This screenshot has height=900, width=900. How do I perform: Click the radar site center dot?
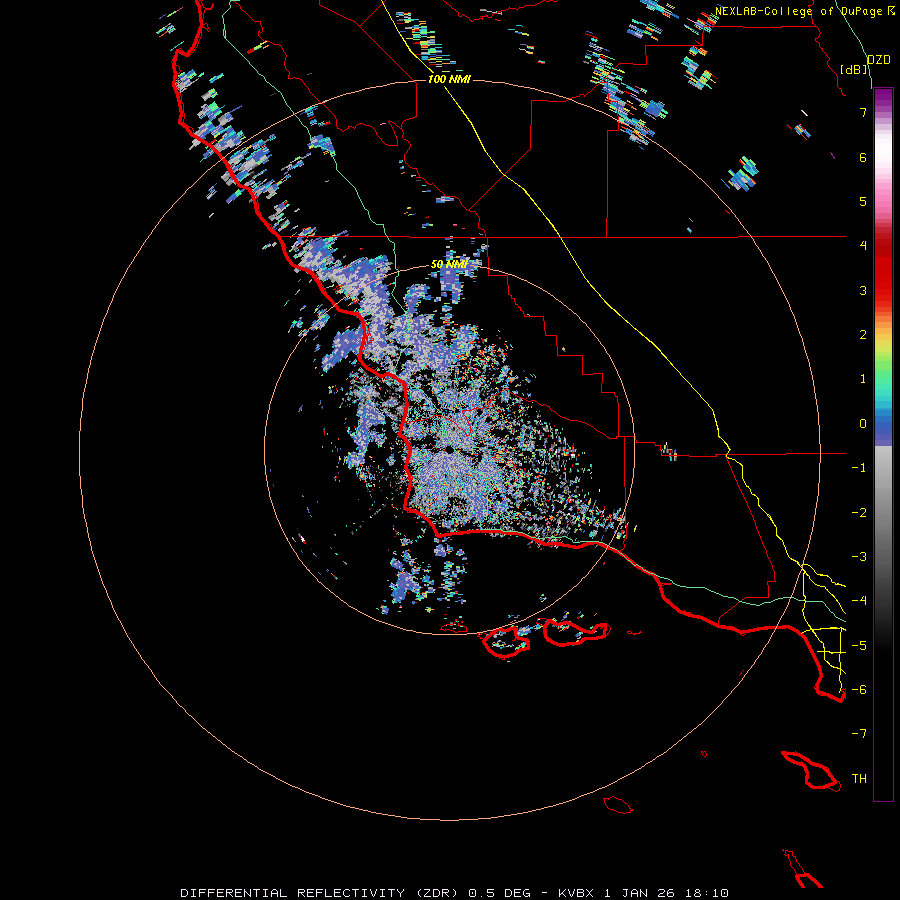click(x=449, y=450)
